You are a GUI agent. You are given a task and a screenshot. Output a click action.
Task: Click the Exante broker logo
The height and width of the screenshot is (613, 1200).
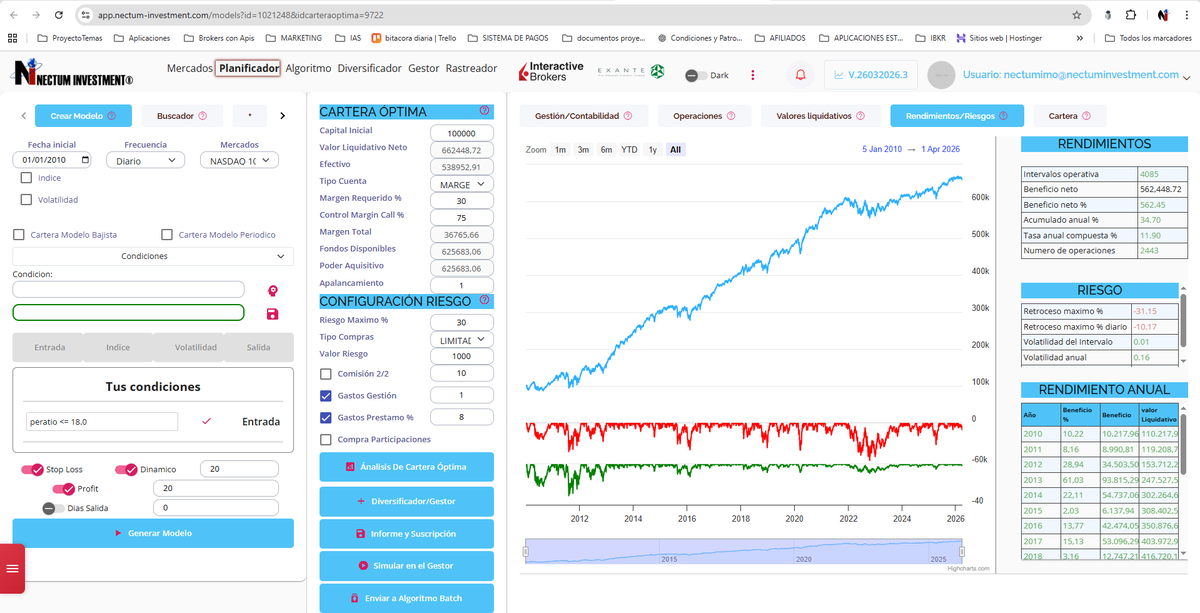(x=630, y=71)
